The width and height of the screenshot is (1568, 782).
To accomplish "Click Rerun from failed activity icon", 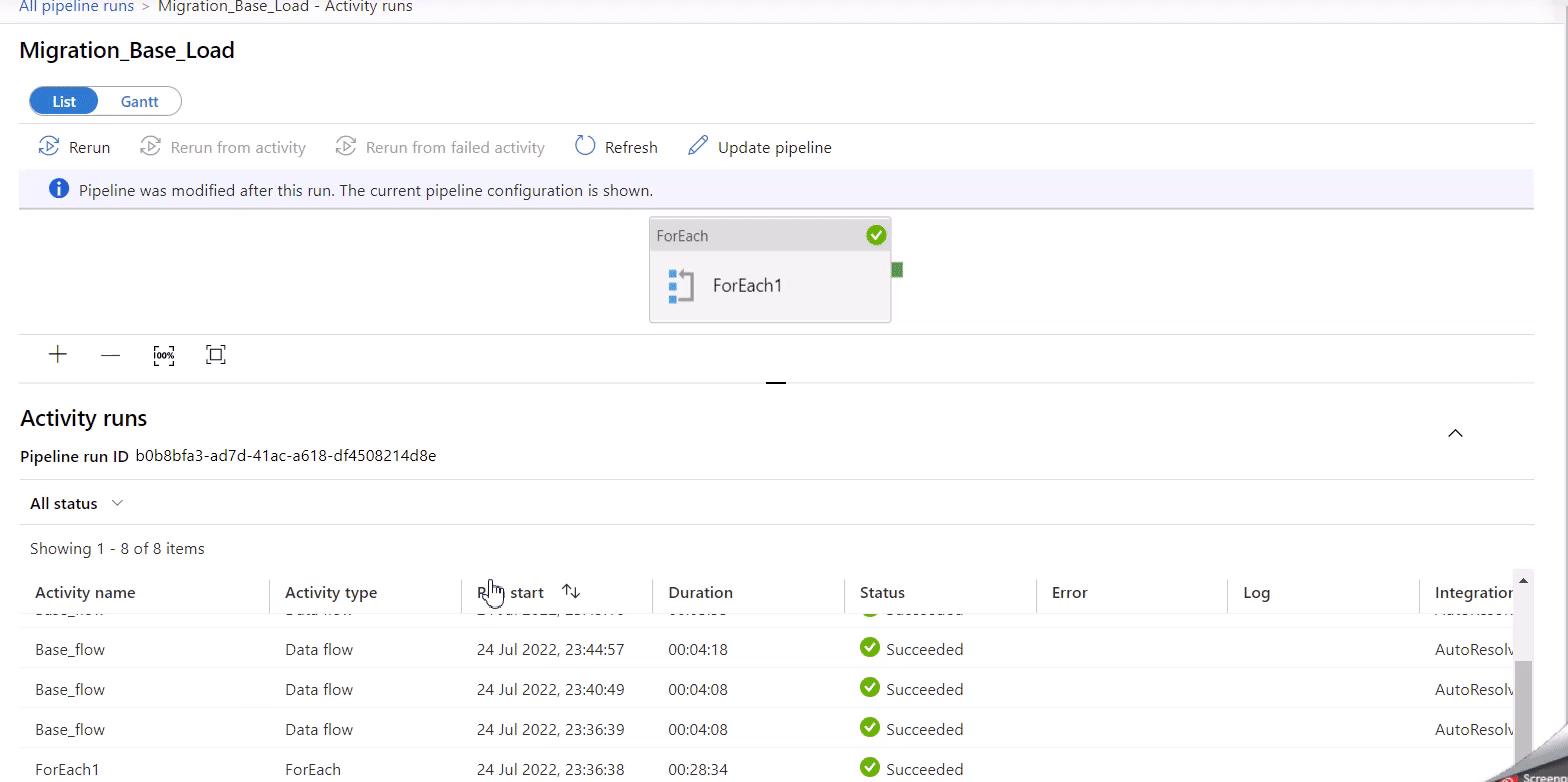I will (345, 146).
